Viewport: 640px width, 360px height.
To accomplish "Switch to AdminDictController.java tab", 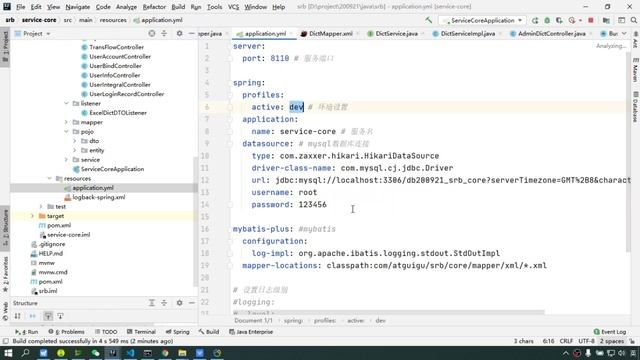I will 551,33.
